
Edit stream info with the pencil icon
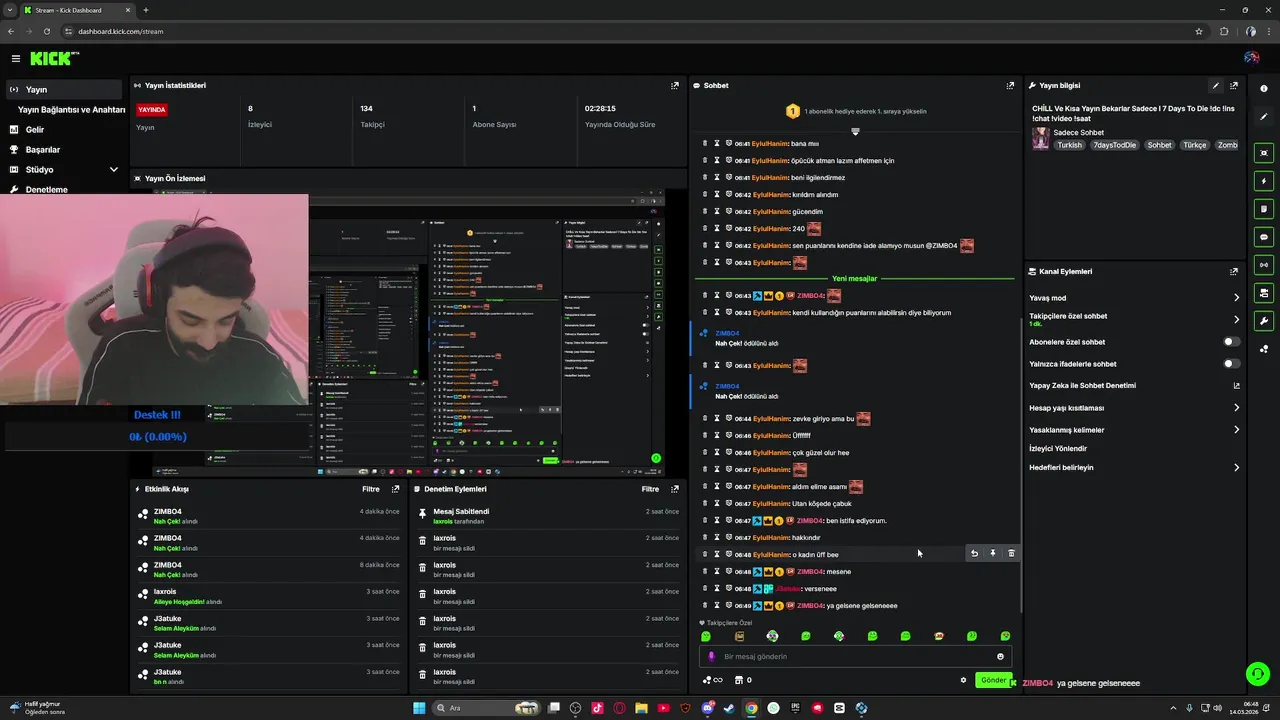coord(1216,86)
